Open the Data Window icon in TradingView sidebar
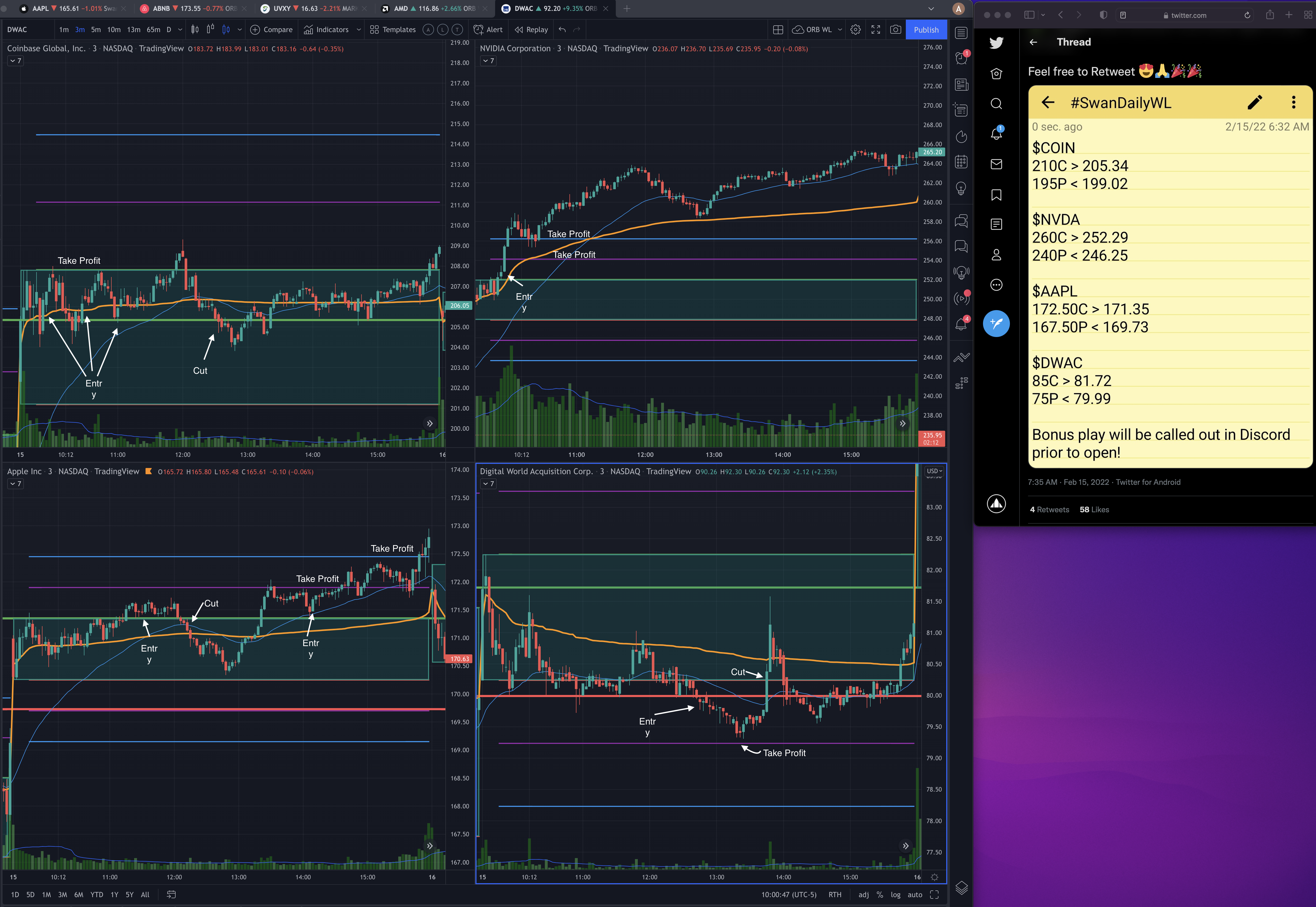The width and height of the screenshot is (1316, 907). tap(961, 110)
